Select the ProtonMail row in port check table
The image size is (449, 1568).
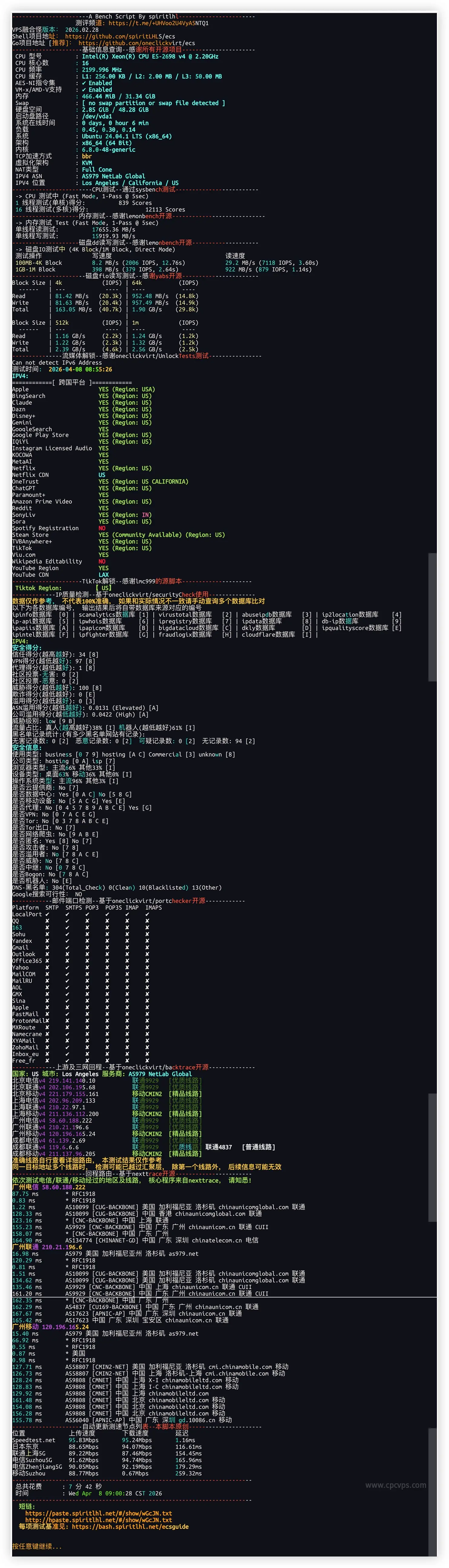tap(81, 1021)
